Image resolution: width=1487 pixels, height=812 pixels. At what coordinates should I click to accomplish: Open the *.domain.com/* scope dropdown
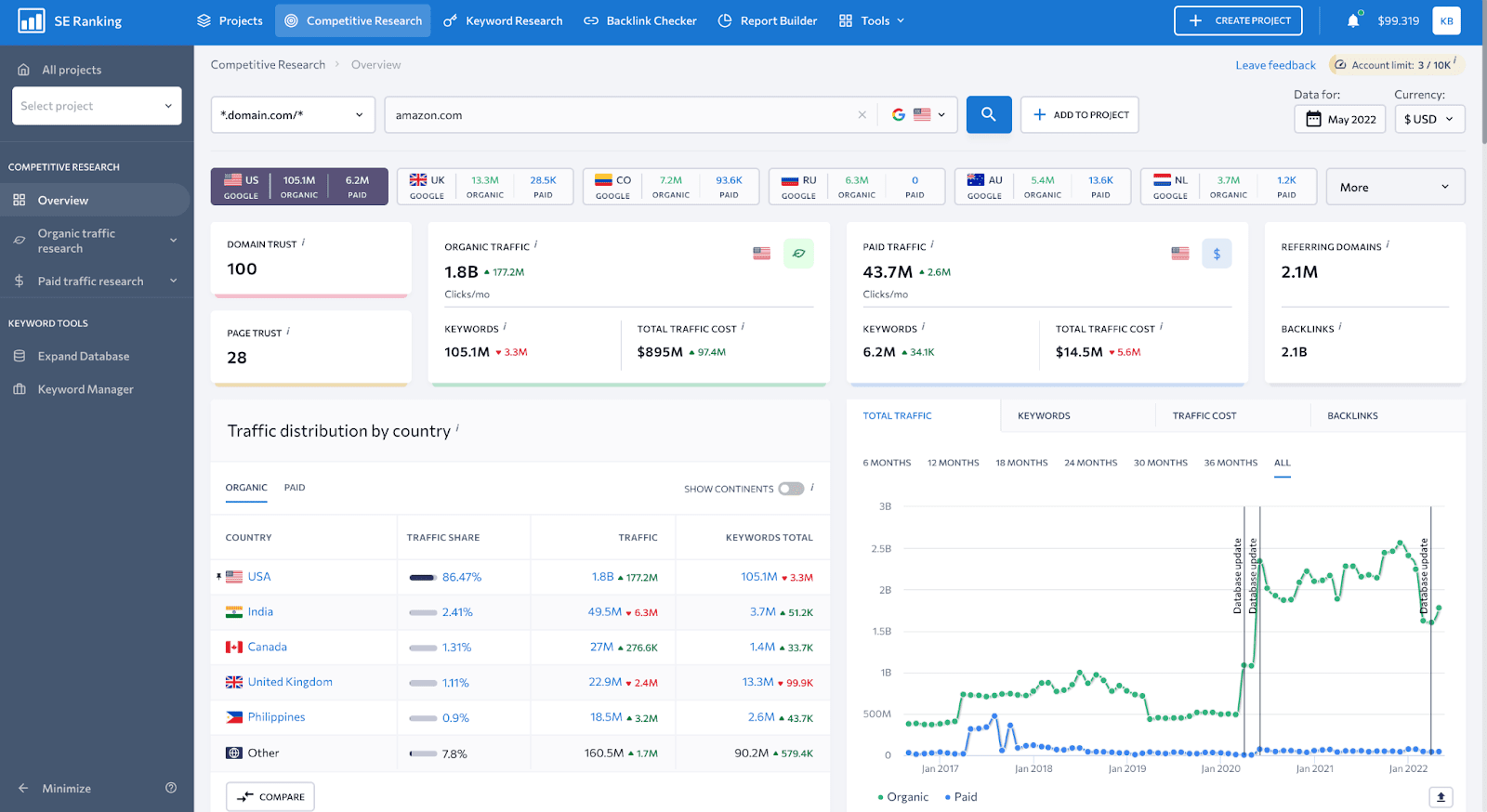tap(293, 115)
